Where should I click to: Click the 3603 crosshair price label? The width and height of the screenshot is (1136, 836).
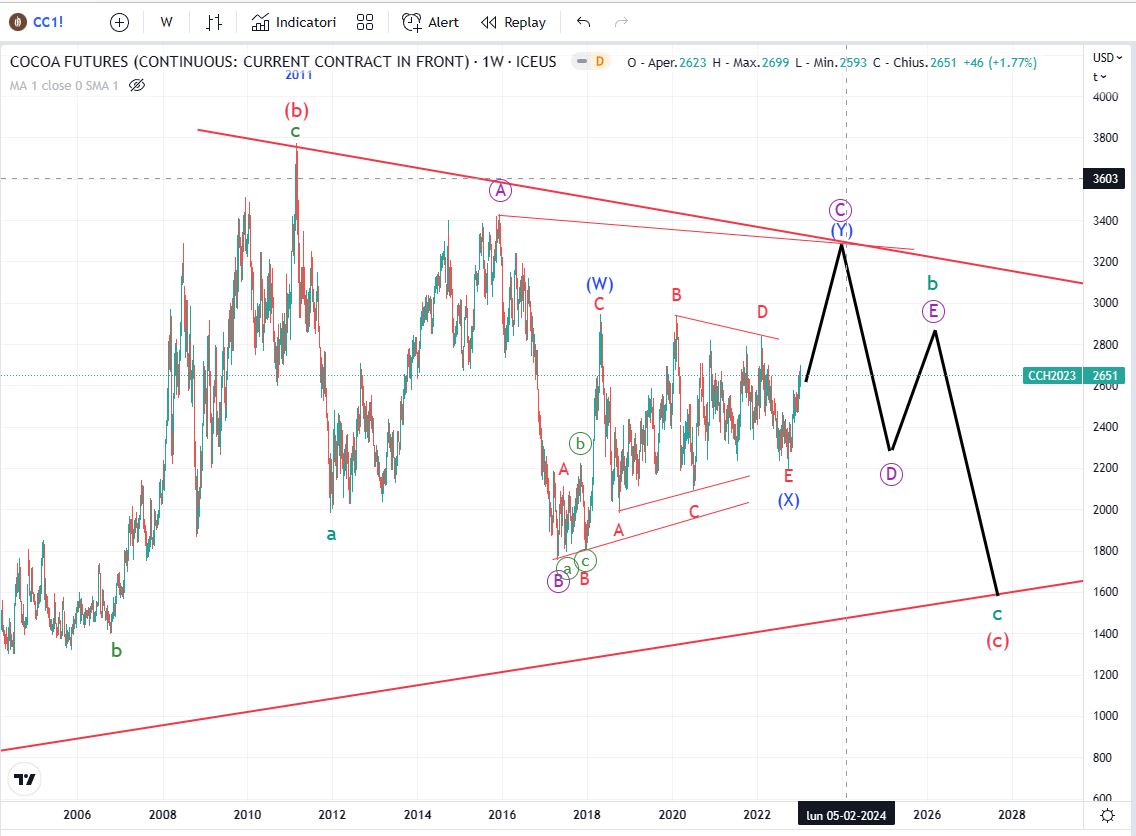(x=1105, y=178)
